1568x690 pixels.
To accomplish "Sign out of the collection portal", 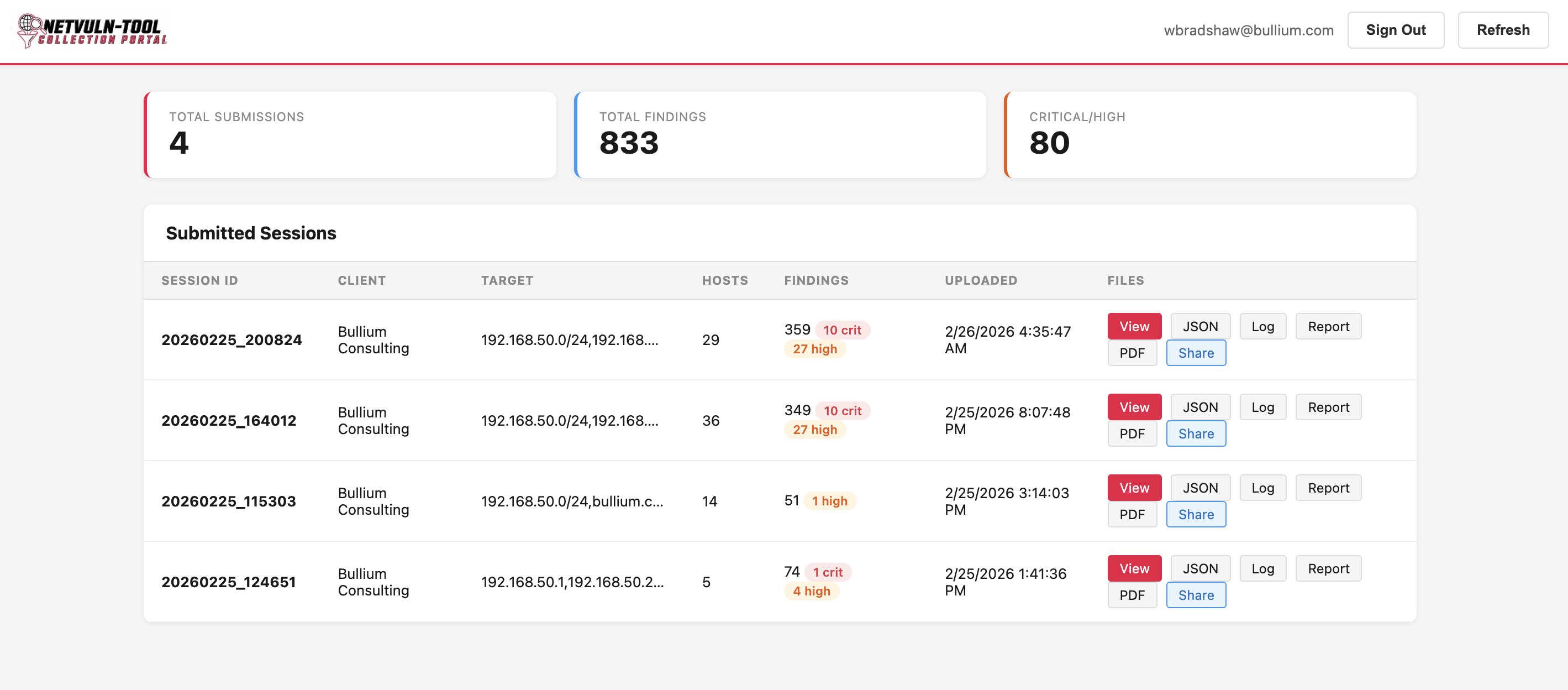I will click(x=1396, y=29).
